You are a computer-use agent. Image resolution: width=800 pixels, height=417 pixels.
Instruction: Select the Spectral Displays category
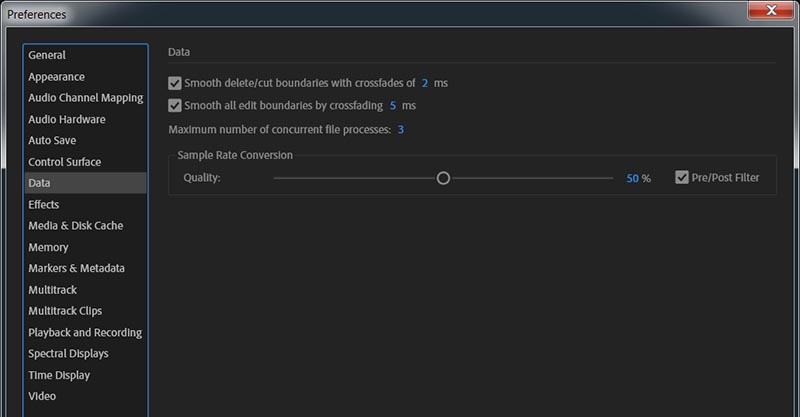coord(85,353)
